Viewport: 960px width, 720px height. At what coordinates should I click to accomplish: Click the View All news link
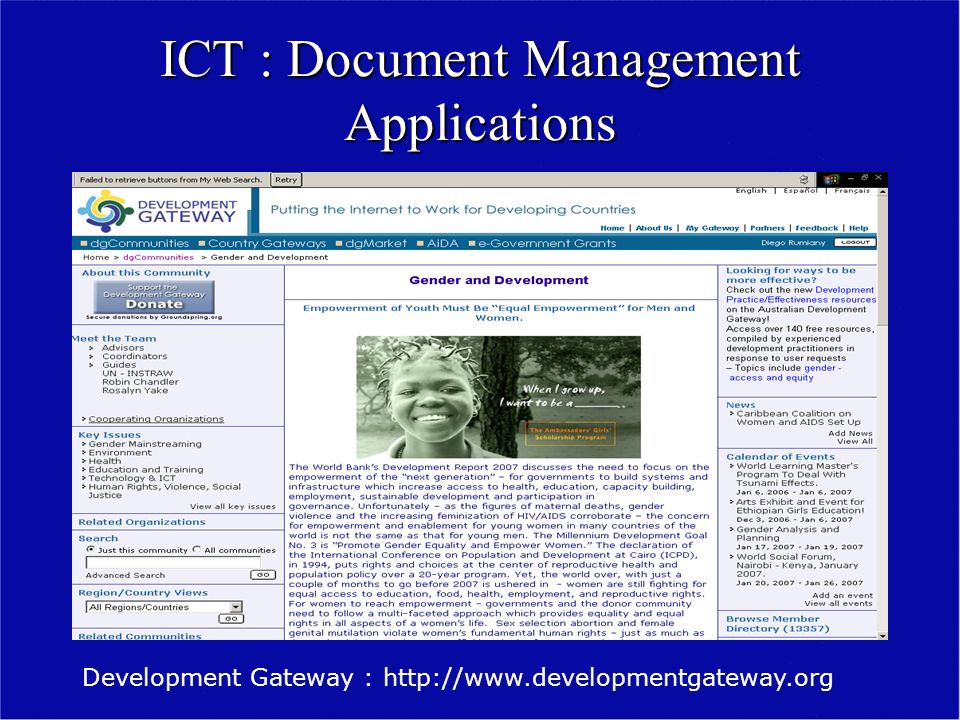coord(855,441)
